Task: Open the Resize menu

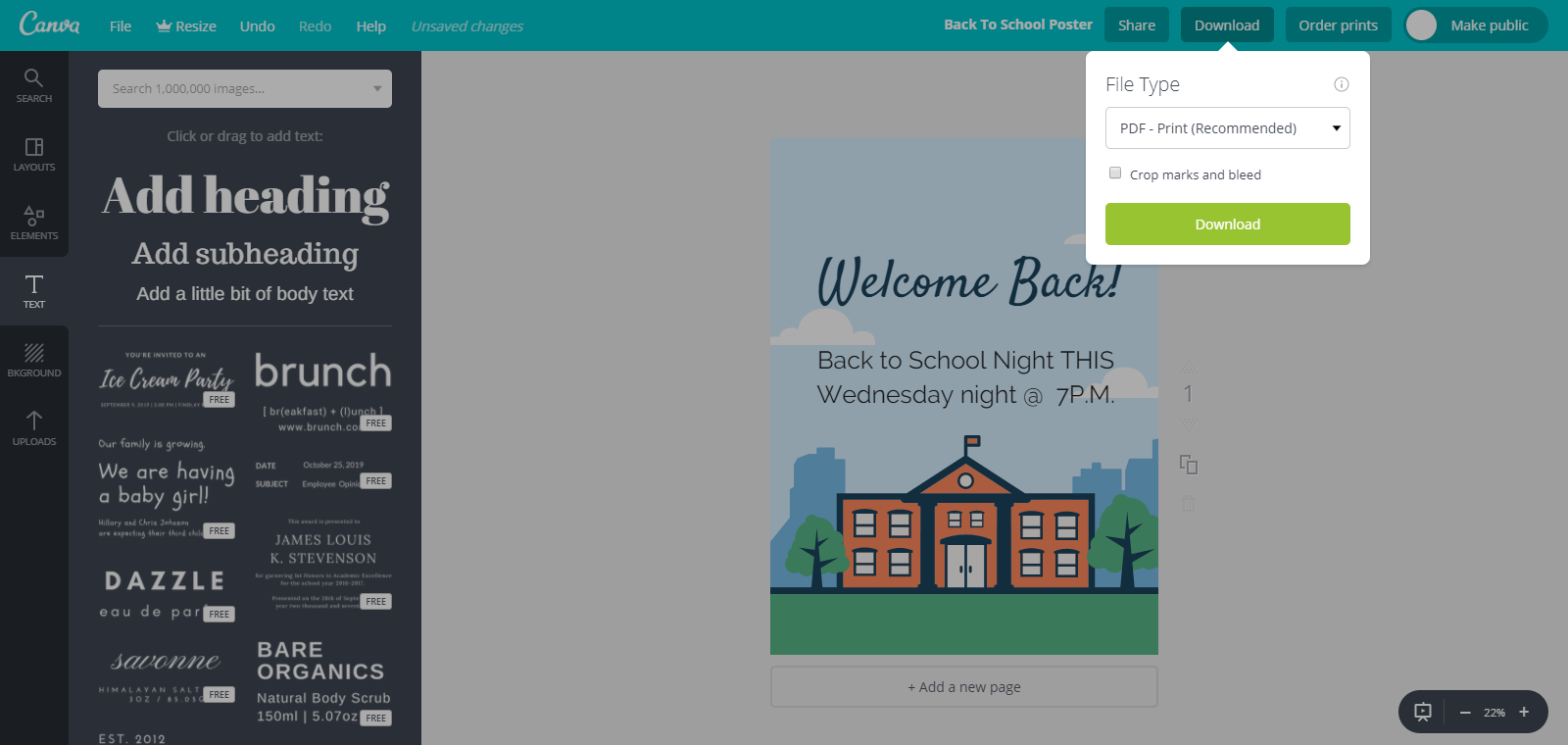Action: coord(186,26)
